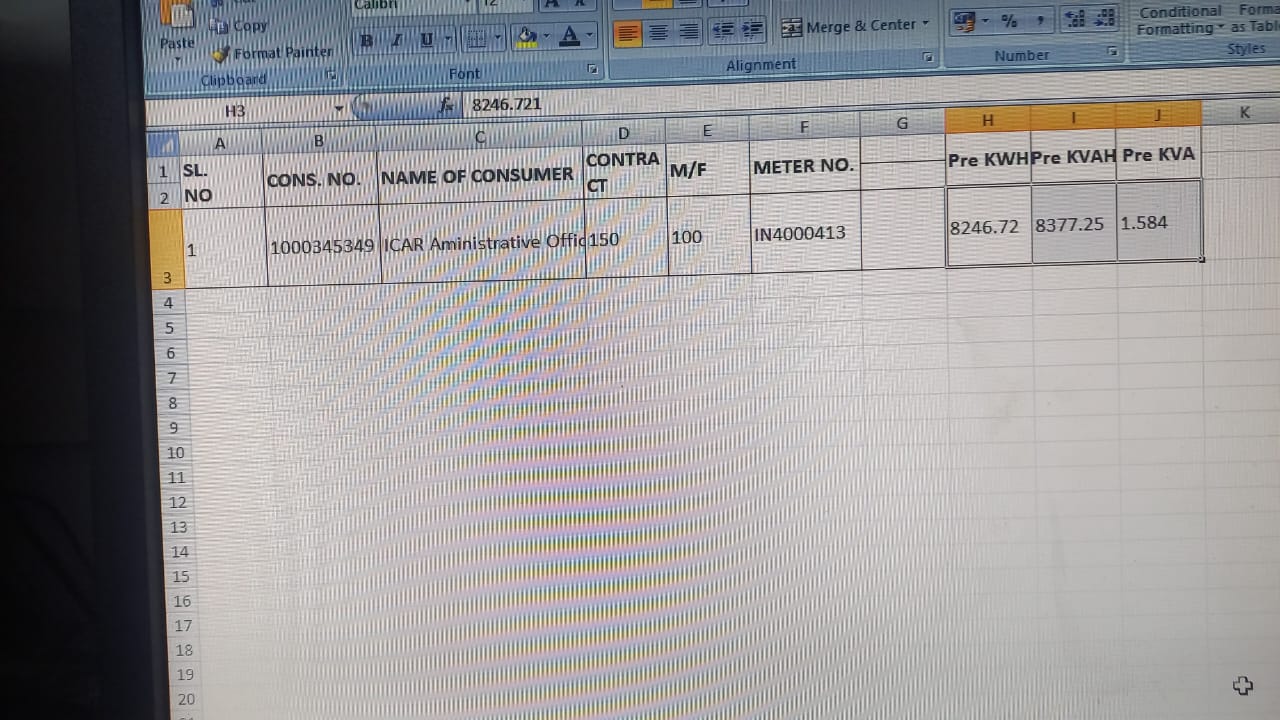Select column A header

point(220,142)
